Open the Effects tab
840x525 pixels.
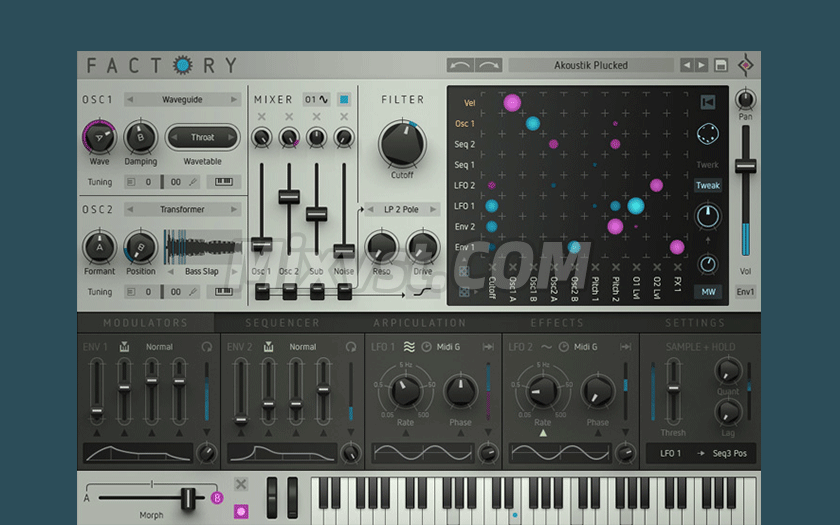pyautogui.click(x=557, y=323)
